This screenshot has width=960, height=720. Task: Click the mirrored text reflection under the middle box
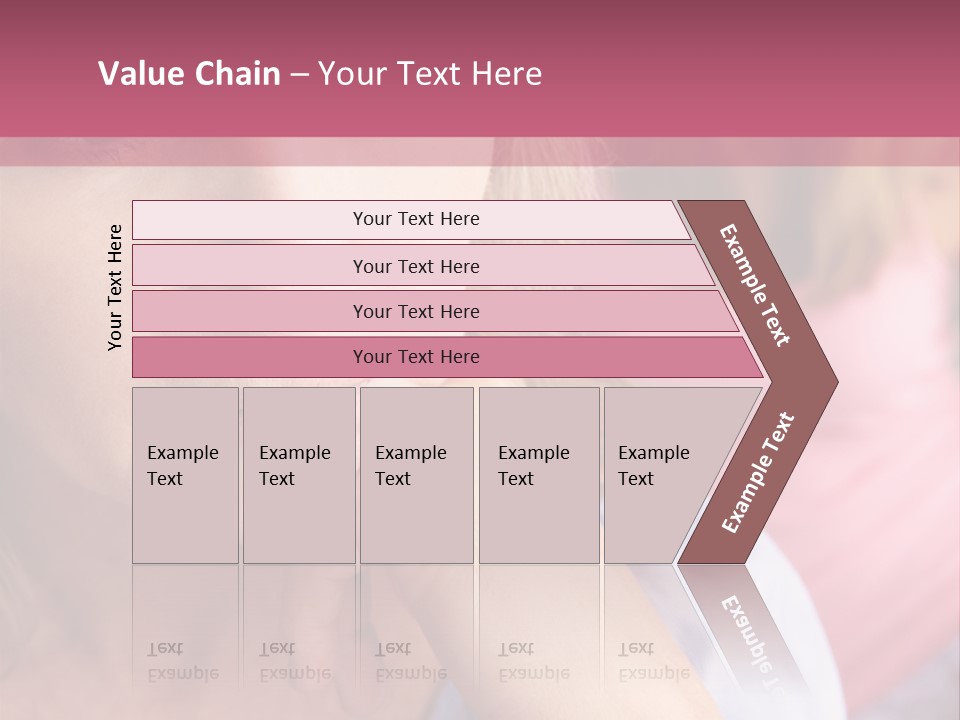pyautogui.click(x=411, y=660)
